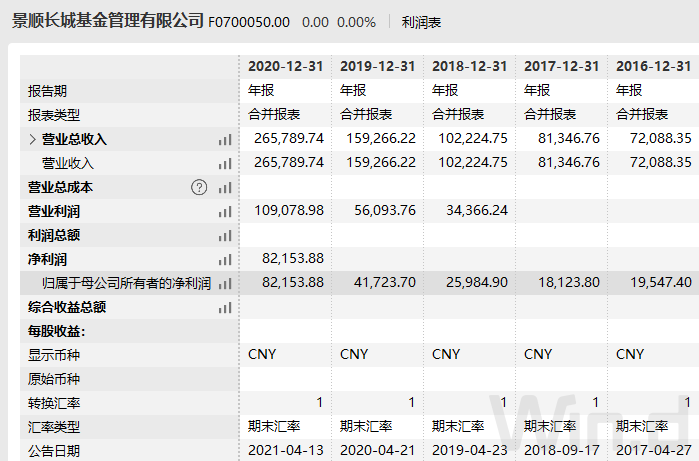Select the 2017-12-31 column header
Screen dimensions: 699x461
click(562, 66)
